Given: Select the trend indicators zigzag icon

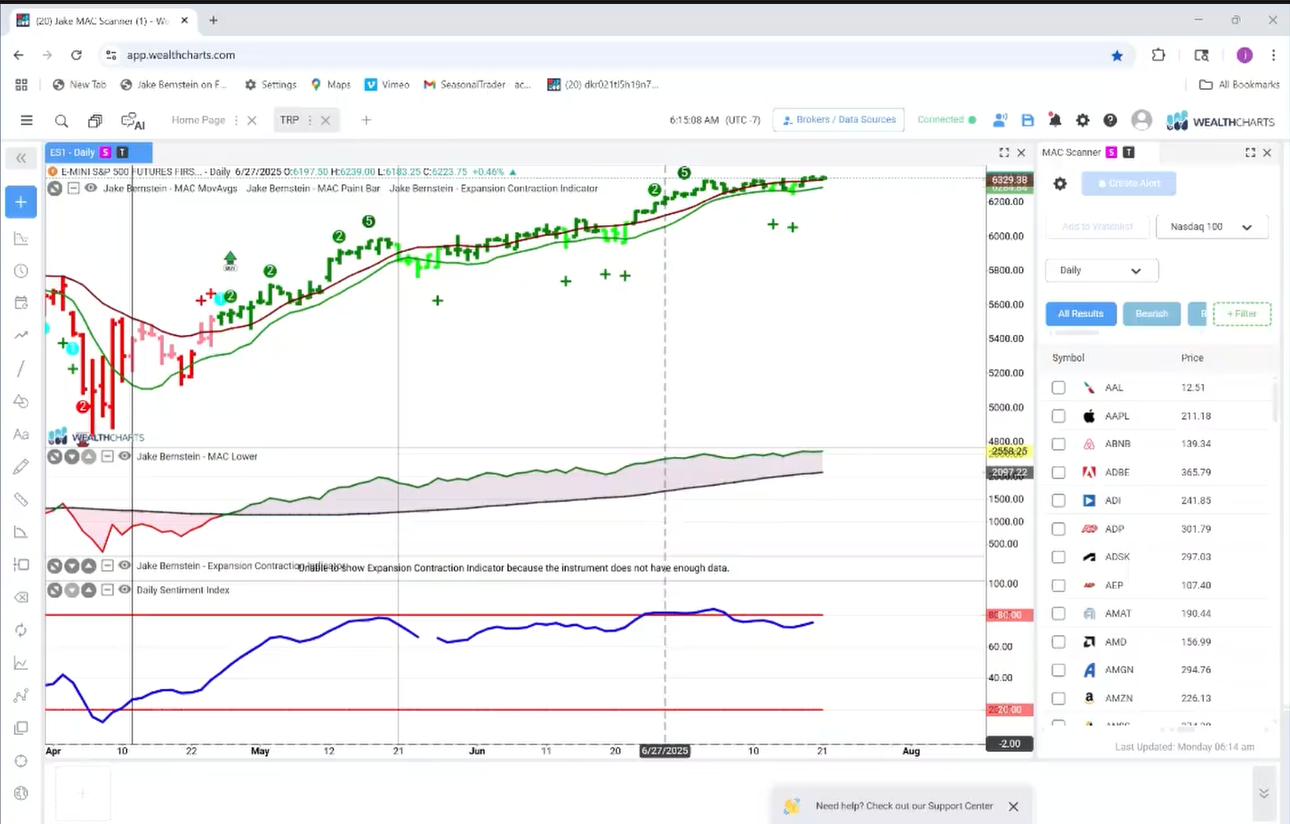Looking at the screenshot, I should click(x=21, y=336).
